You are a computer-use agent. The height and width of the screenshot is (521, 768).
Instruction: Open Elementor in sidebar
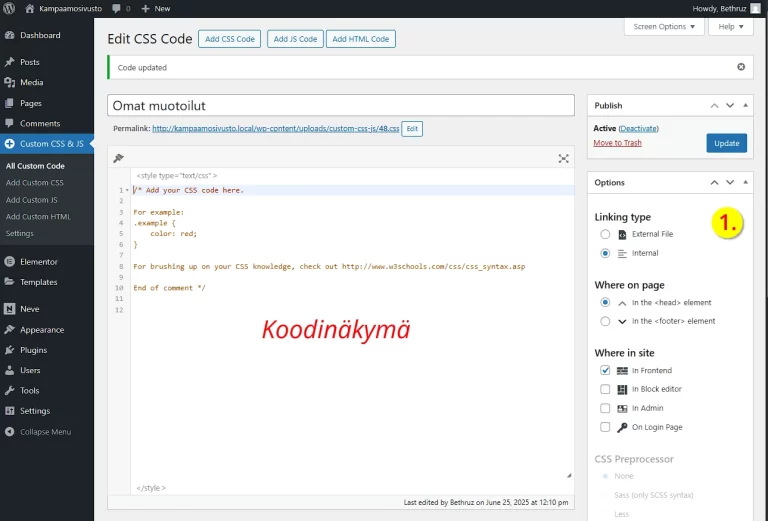(x=38, y=261)
